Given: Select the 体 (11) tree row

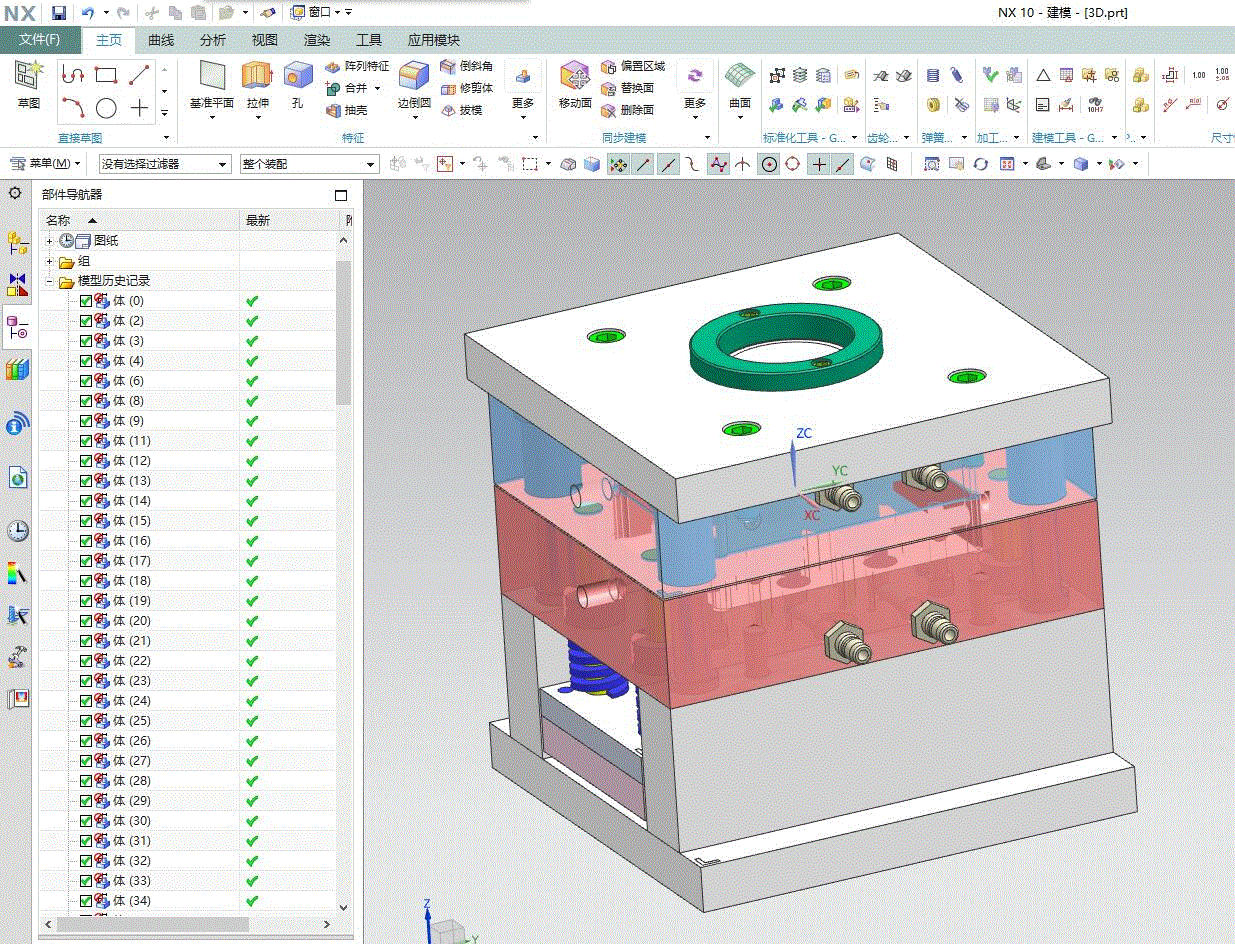Looking at the screenshot, I should pos(188,441).
